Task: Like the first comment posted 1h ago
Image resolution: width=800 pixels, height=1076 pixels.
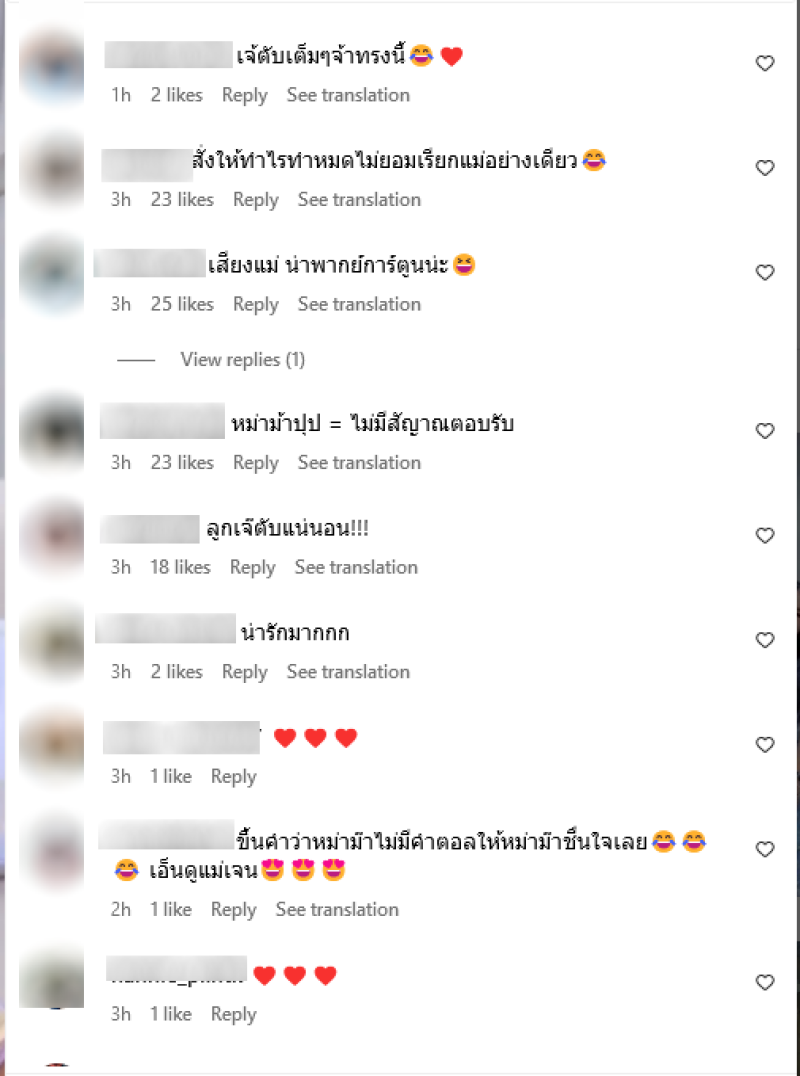Action: 764,63
